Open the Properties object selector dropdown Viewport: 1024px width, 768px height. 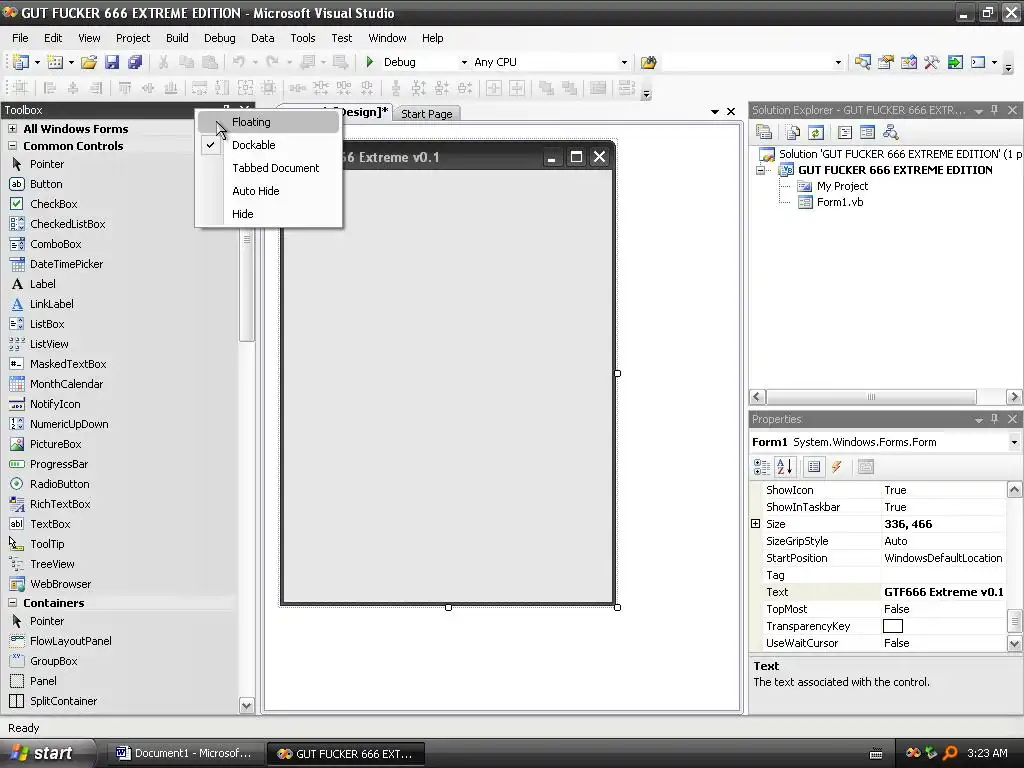pos(1014,442)
